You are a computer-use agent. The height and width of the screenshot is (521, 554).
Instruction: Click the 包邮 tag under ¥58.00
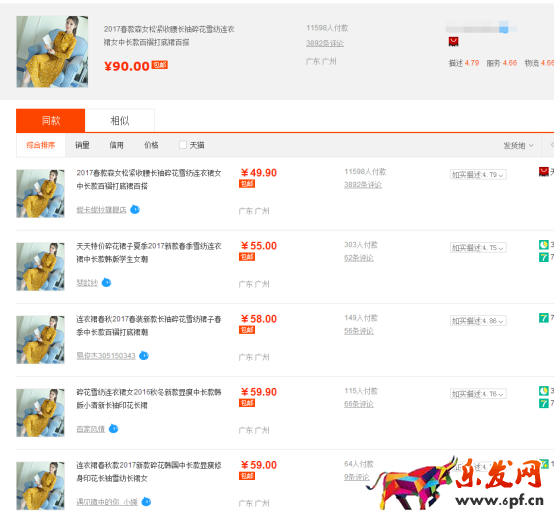tap(247, 330)
